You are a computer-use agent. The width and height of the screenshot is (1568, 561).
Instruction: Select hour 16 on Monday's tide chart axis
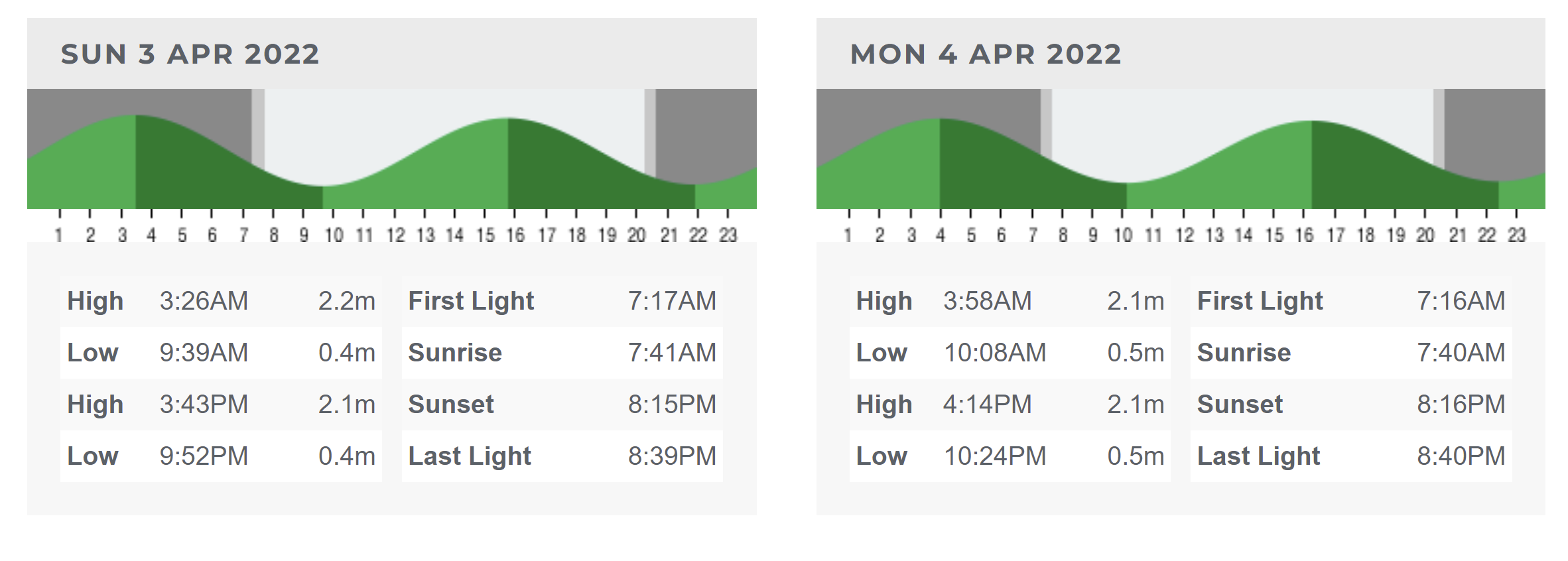[x=1304, y=235]
